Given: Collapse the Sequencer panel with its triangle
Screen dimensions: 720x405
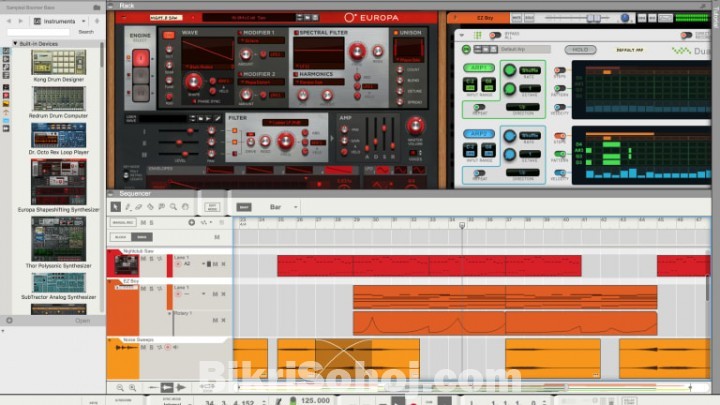Looking at the screenshot, I should click(111, 193).
